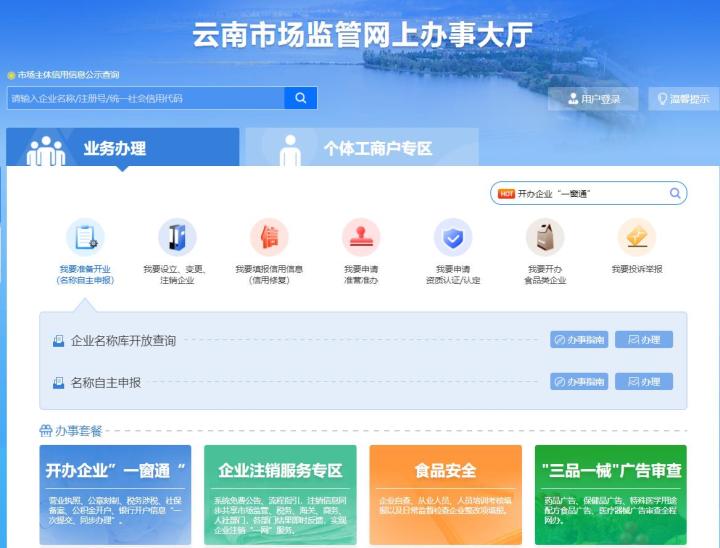Image resolution: width=720 pixels, height=548 pixels.
Task: Click the red HOT badge in search box
Action: point(506,194)
